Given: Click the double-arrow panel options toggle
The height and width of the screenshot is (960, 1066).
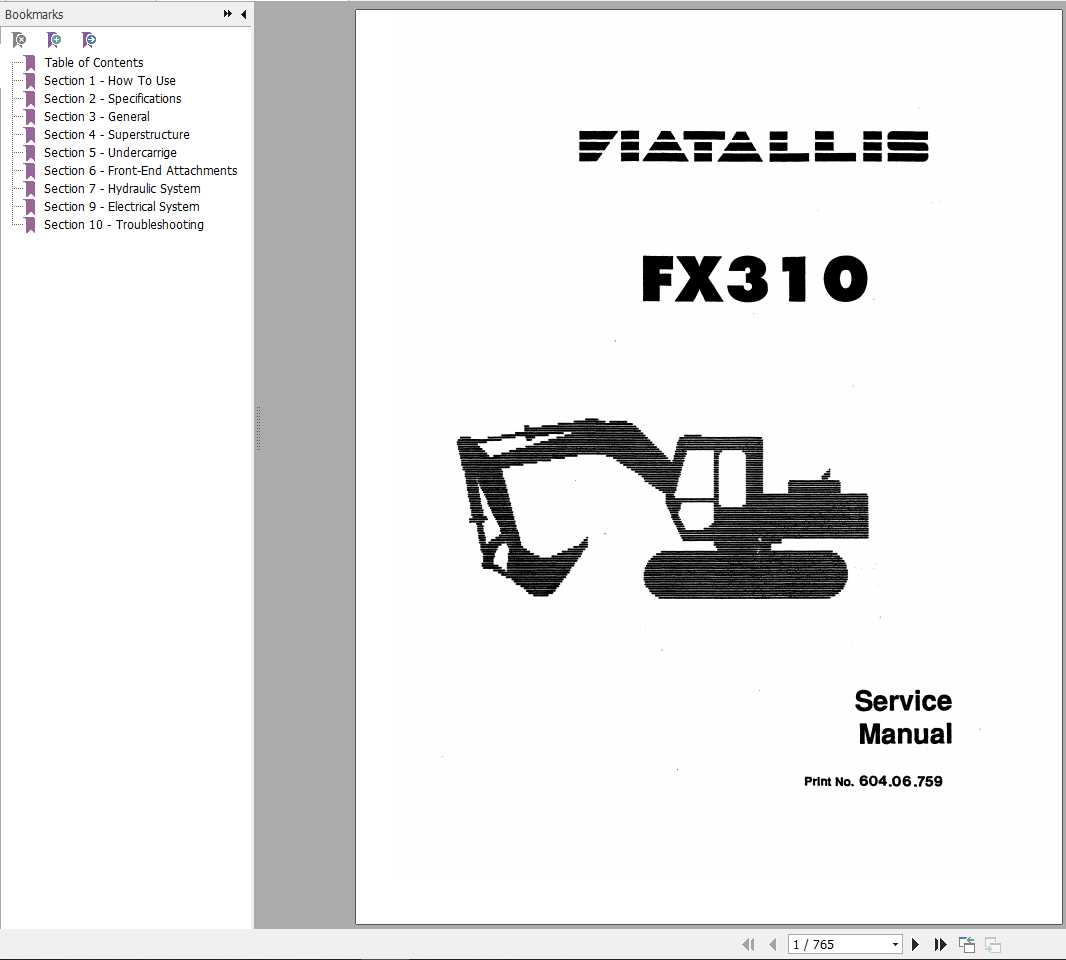Looking at the screenshot, I should coord(228,14).
